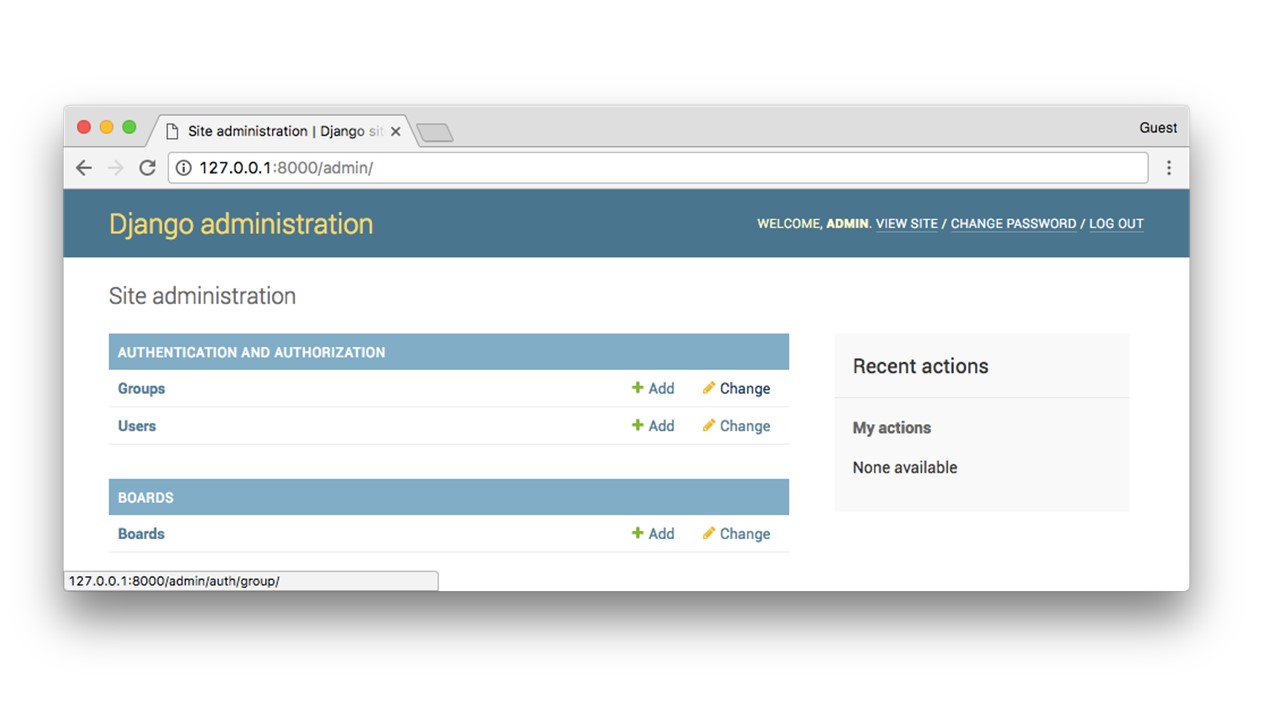Open the Users model link
The height and width of the screenshot is (720, 1280).
pos(137,425)
